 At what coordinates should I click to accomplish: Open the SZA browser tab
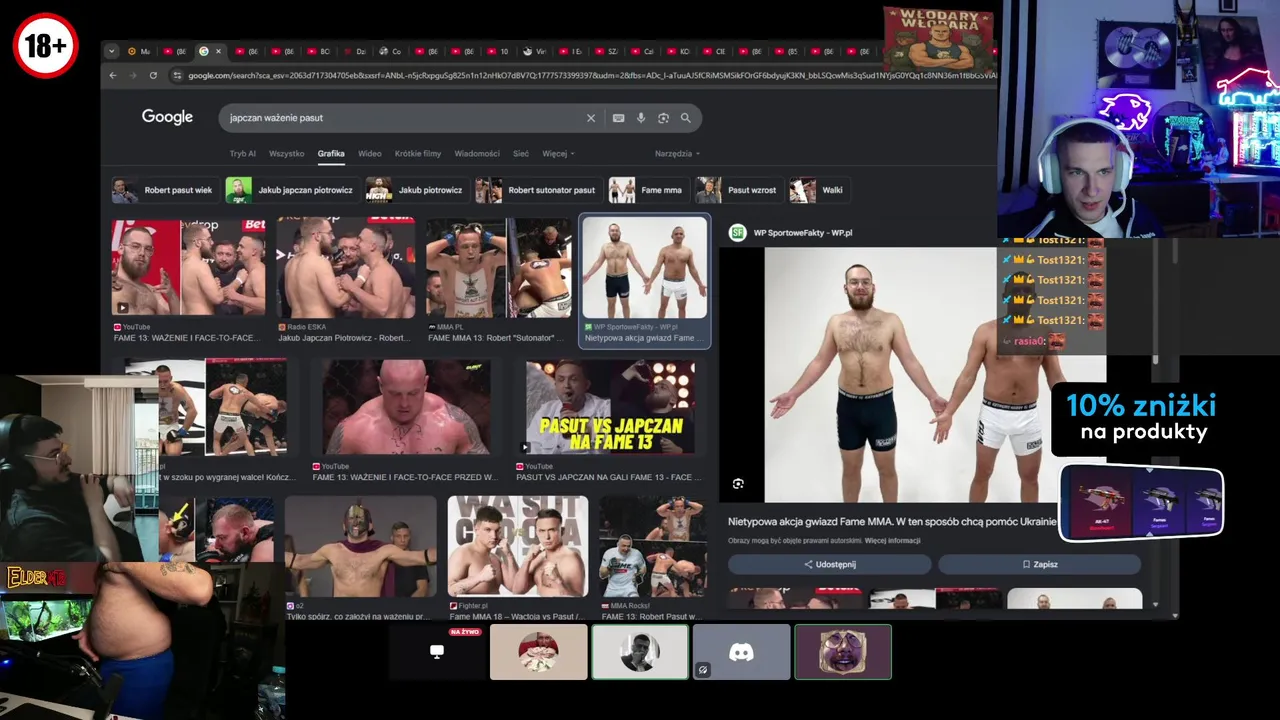click(x=605, y=51)
